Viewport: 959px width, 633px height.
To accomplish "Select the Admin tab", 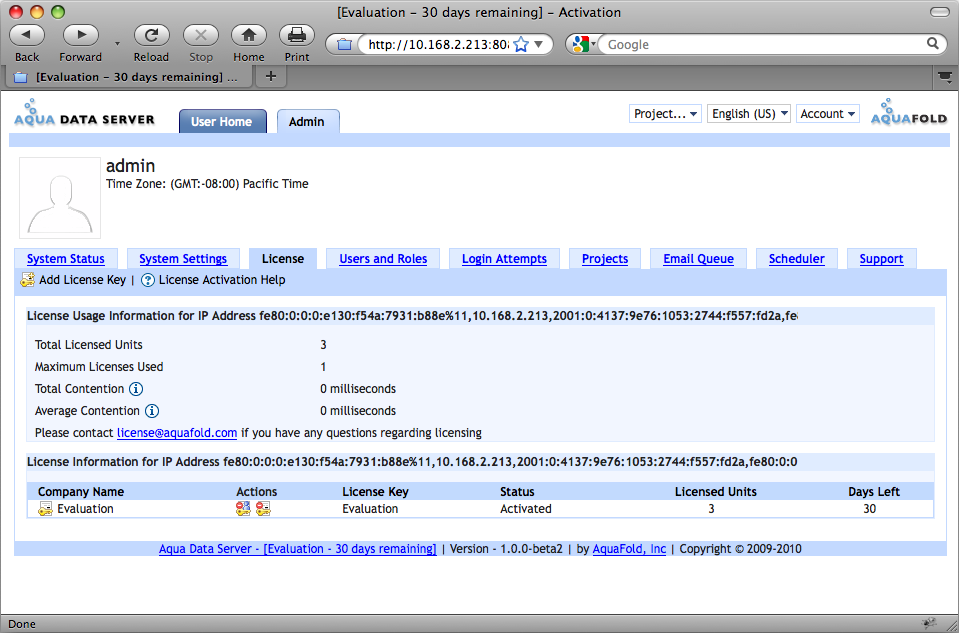I will tap(308, 121).
